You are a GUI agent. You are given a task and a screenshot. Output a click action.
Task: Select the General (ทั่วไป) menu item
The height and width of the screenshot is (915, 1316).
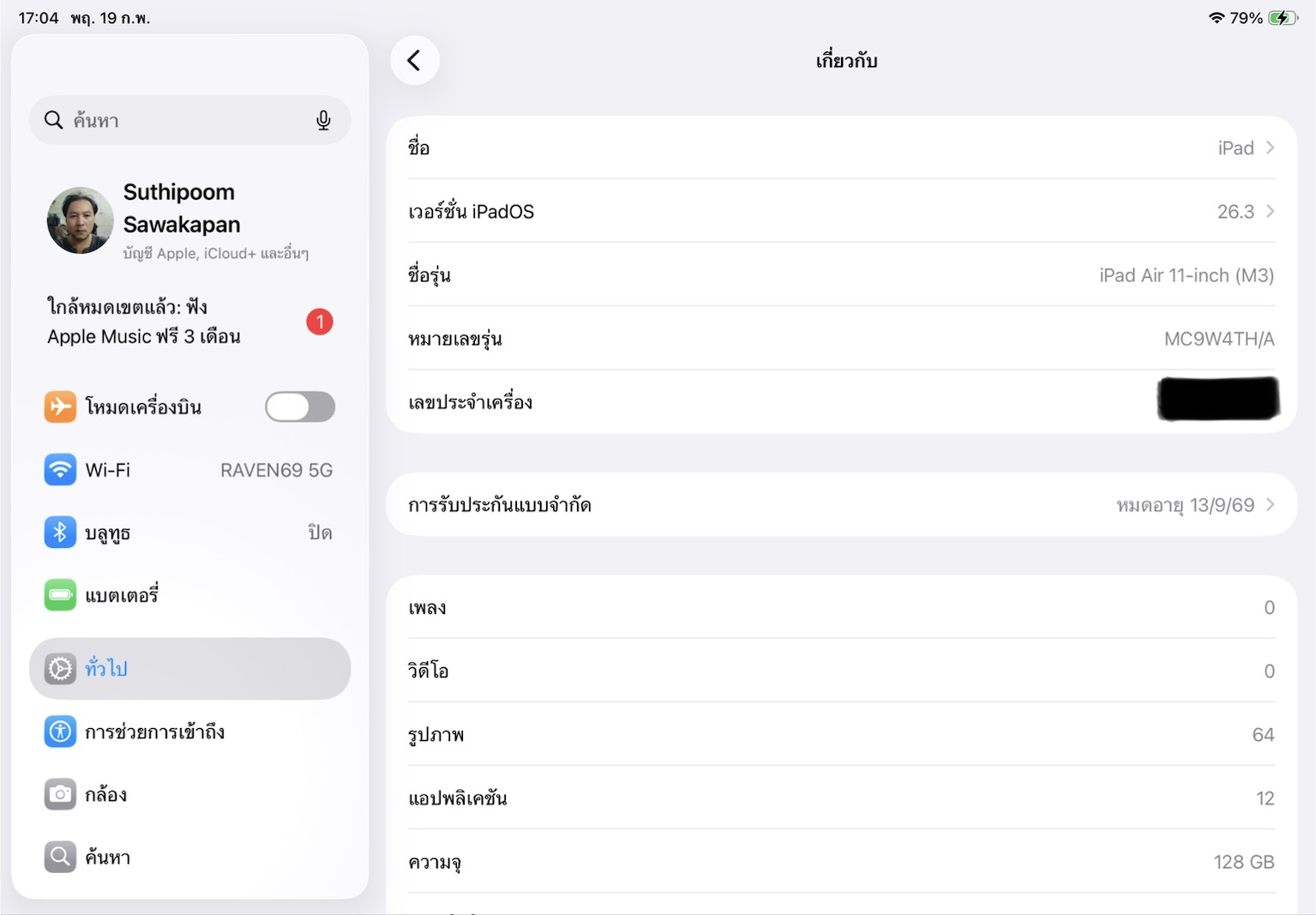(x=189, y=668)
